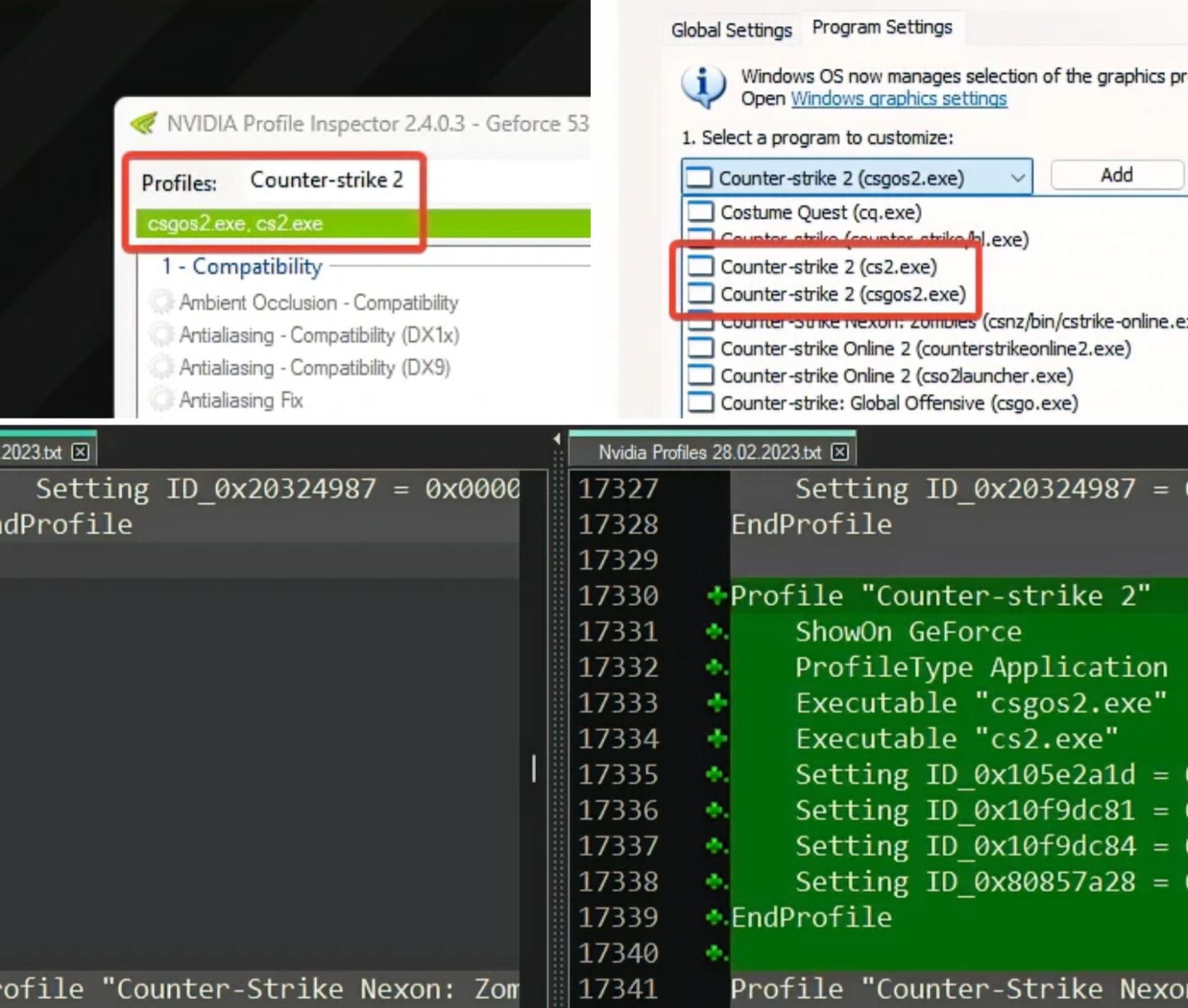Click program icon next to Costume Quest (cq.exe)
The image size is (1188, 1008).
pos(700,212)
